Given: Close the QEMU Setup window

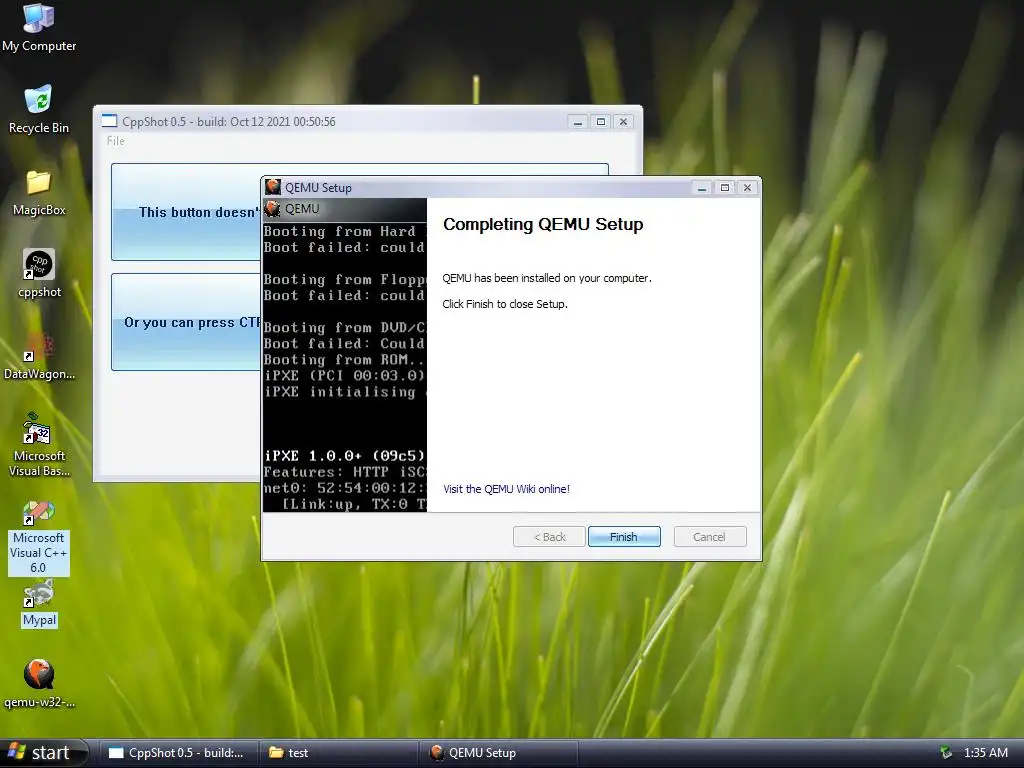Looking at the screenshot, I should click(x=748, y=188).
